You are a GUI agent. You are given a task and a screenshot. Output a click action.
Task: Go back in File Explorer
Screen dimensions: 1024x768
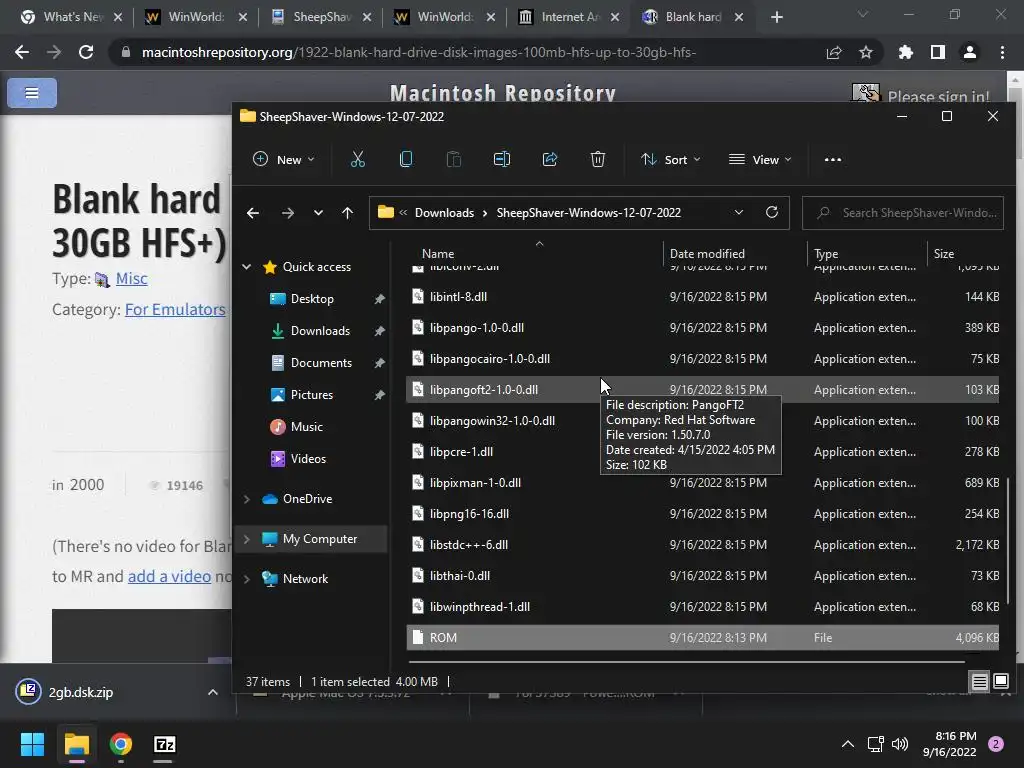253,213
